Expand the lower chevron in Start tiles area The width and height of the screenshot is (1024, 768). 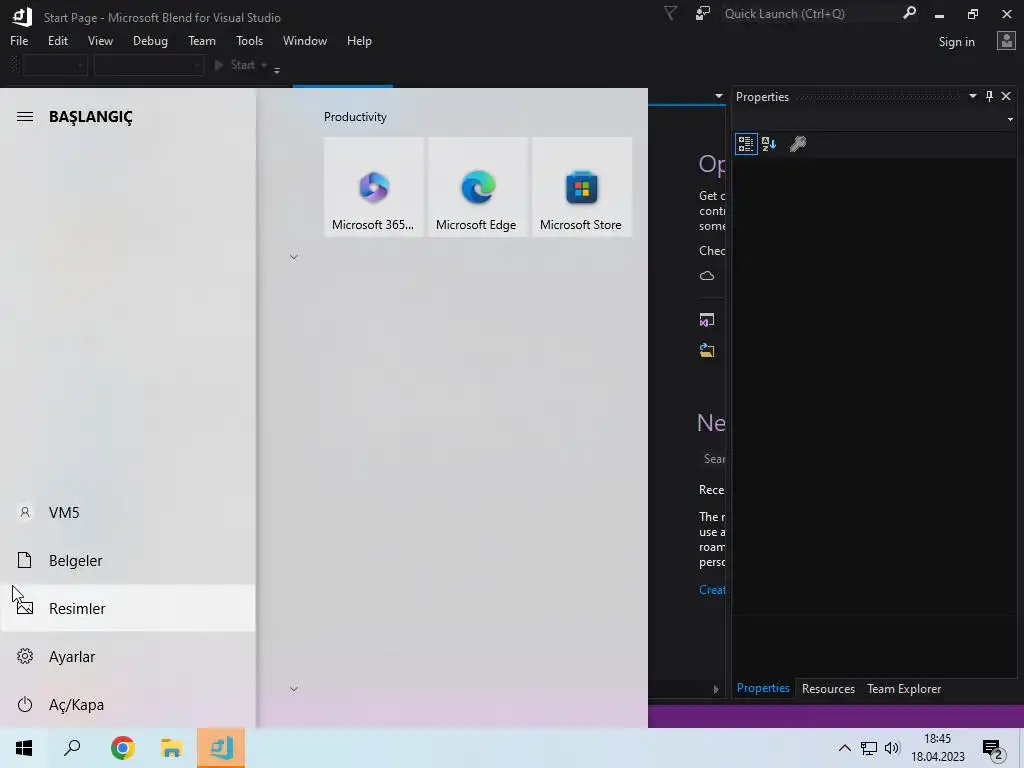[294, 688]
